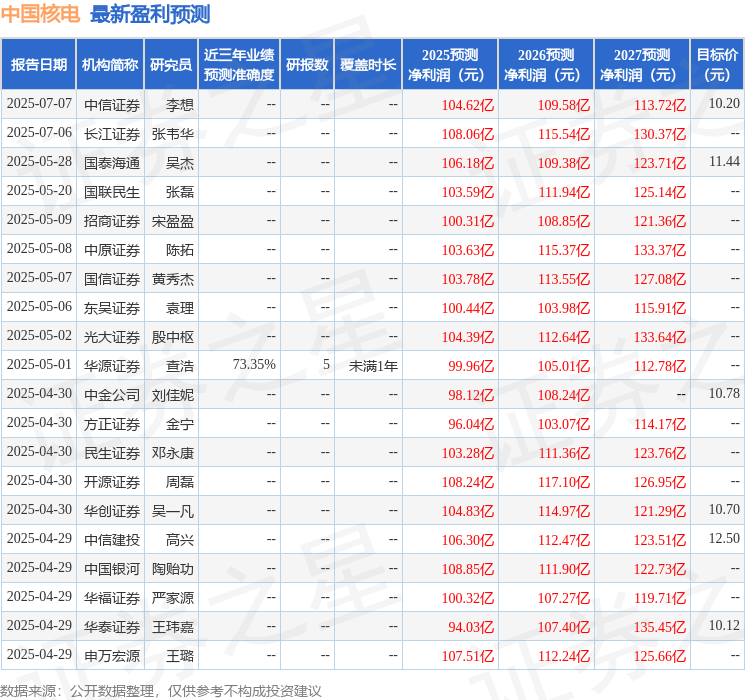This screenshot has height=700, width=745.
Task: Click target price 11.44
Action: (x=724, y=162)
